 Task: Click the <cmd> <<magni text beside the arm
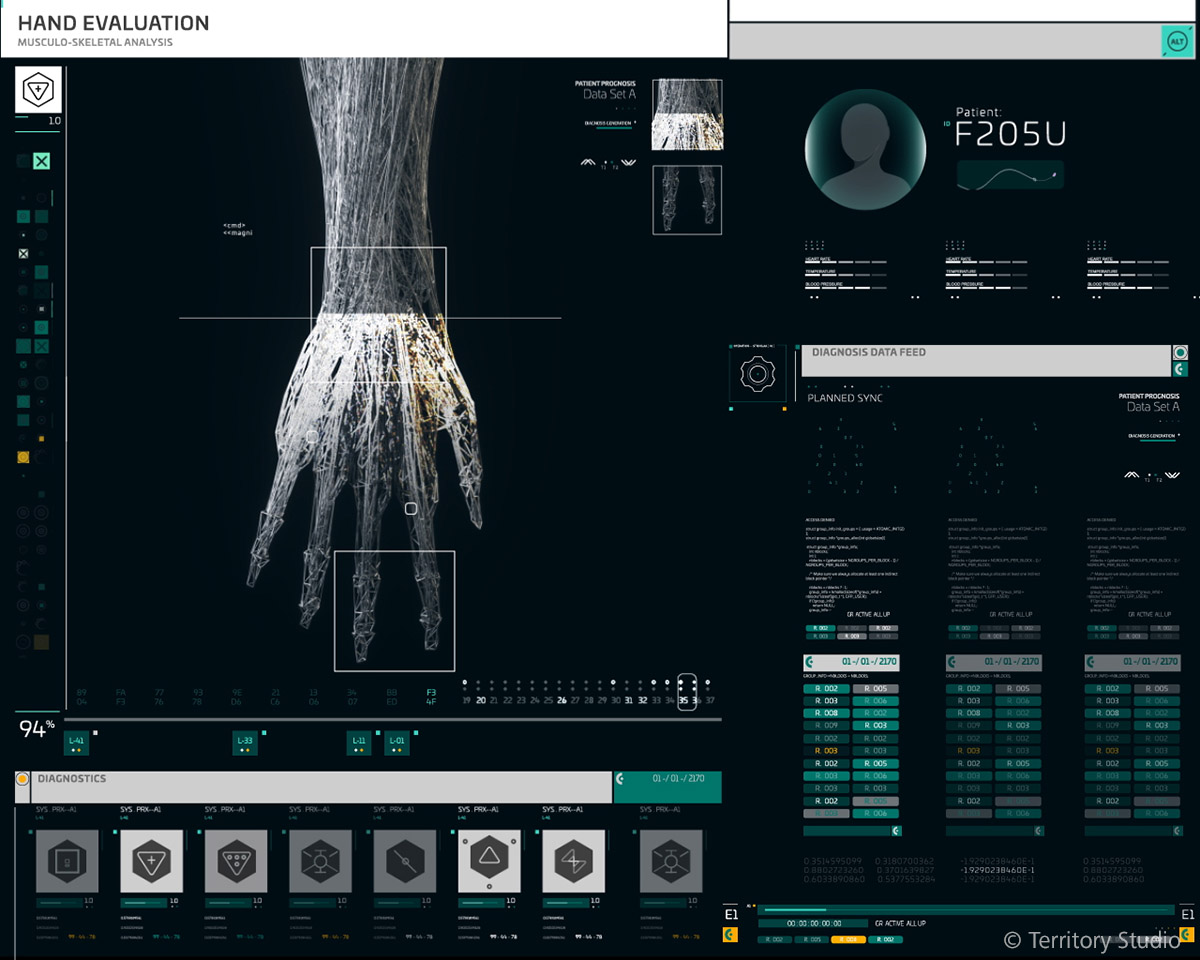pyautogui.click(x=237, y=228)
